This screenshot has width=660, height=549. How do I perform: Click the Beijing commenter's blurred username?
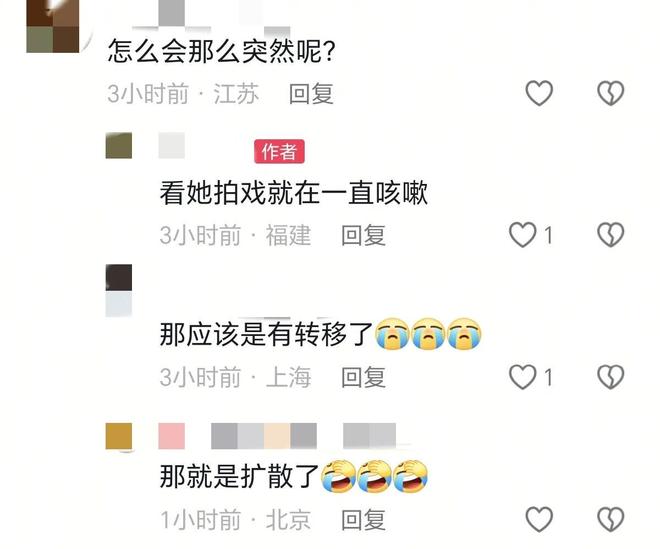[277, 436]
